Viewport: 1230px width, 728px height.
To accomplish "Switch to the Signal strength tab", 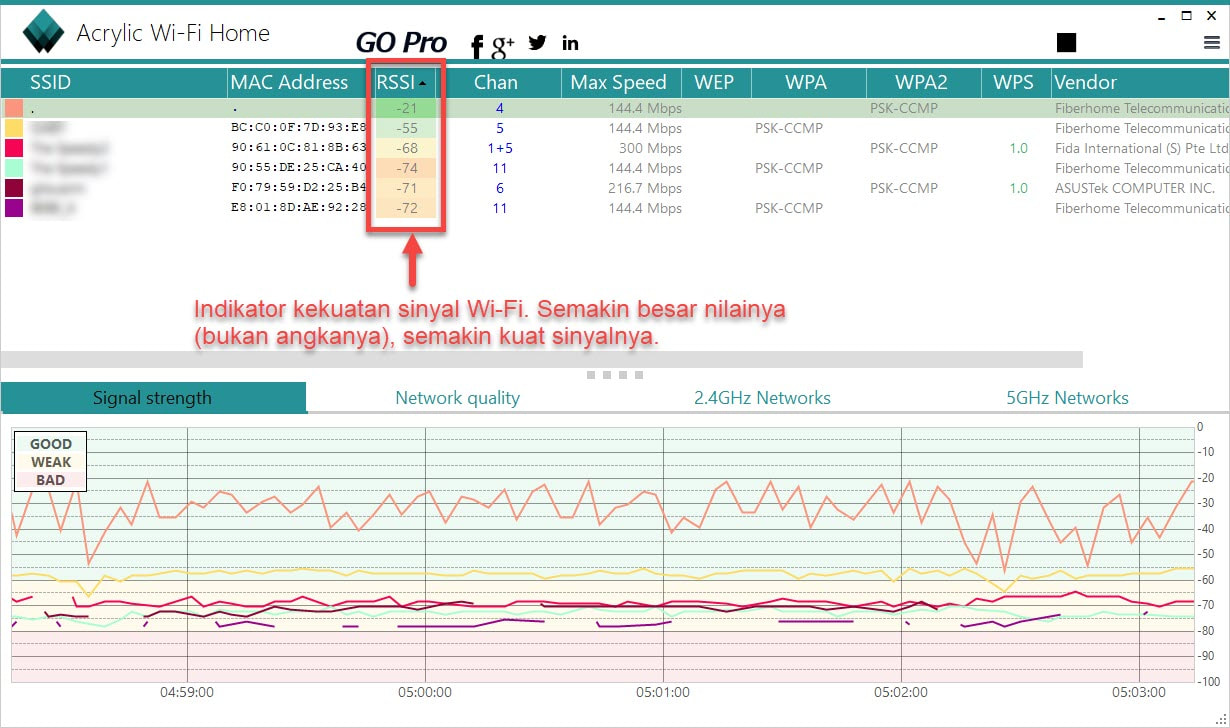I will click(x=153, y=397).
